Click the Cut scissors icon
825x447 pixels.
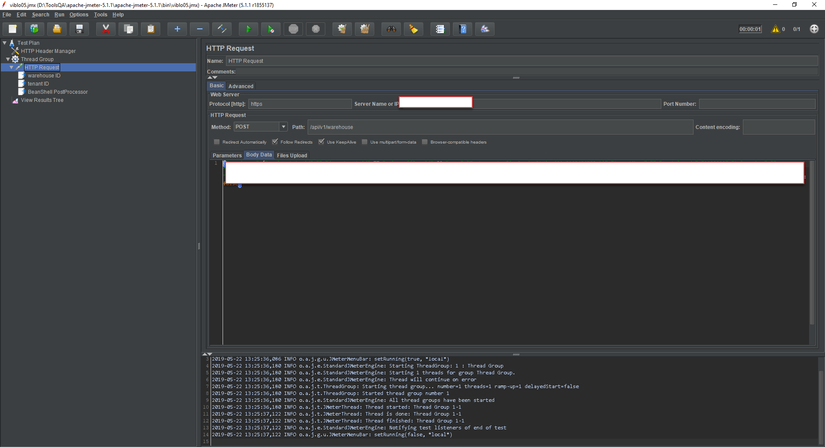coord(105,29)
